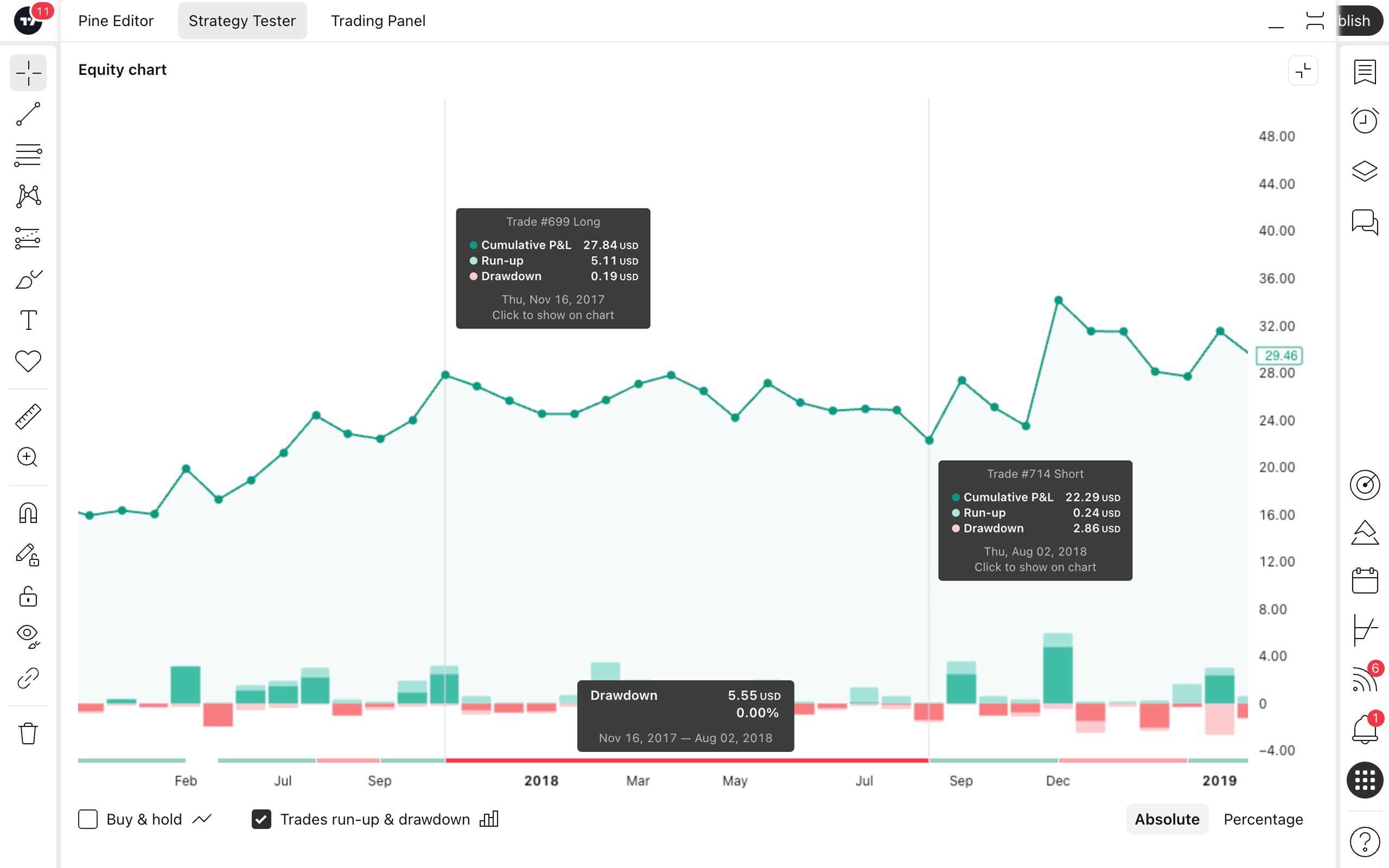Uncheck Trades run-up & drawdown
1389x868 pixels.
pos(261,819)
